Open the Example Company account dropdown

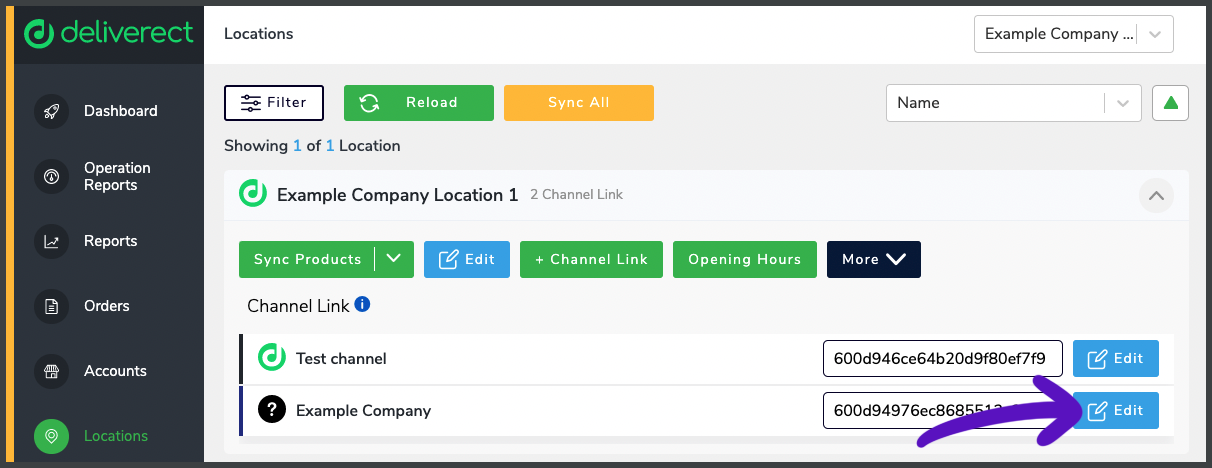point(1074,34)
